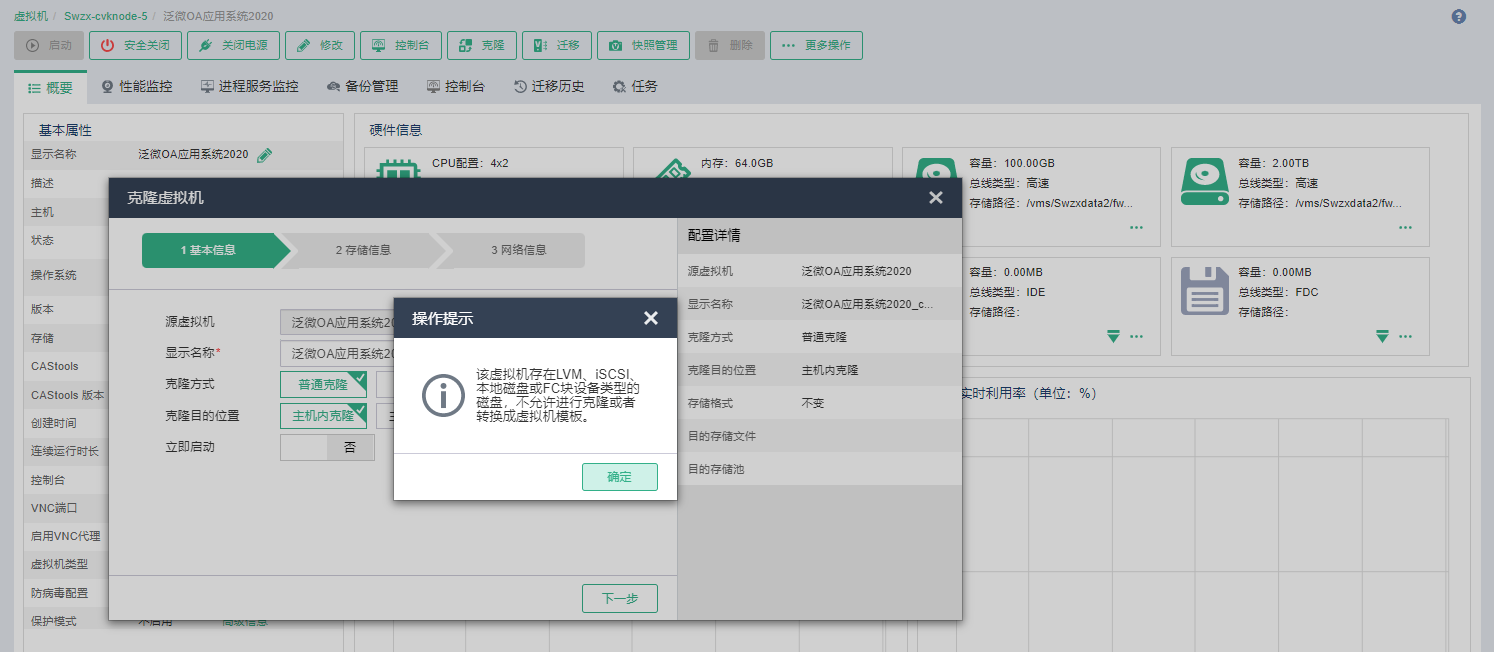Click the 连续运行时长 row label
The image size is (1494, 652).
65,451
